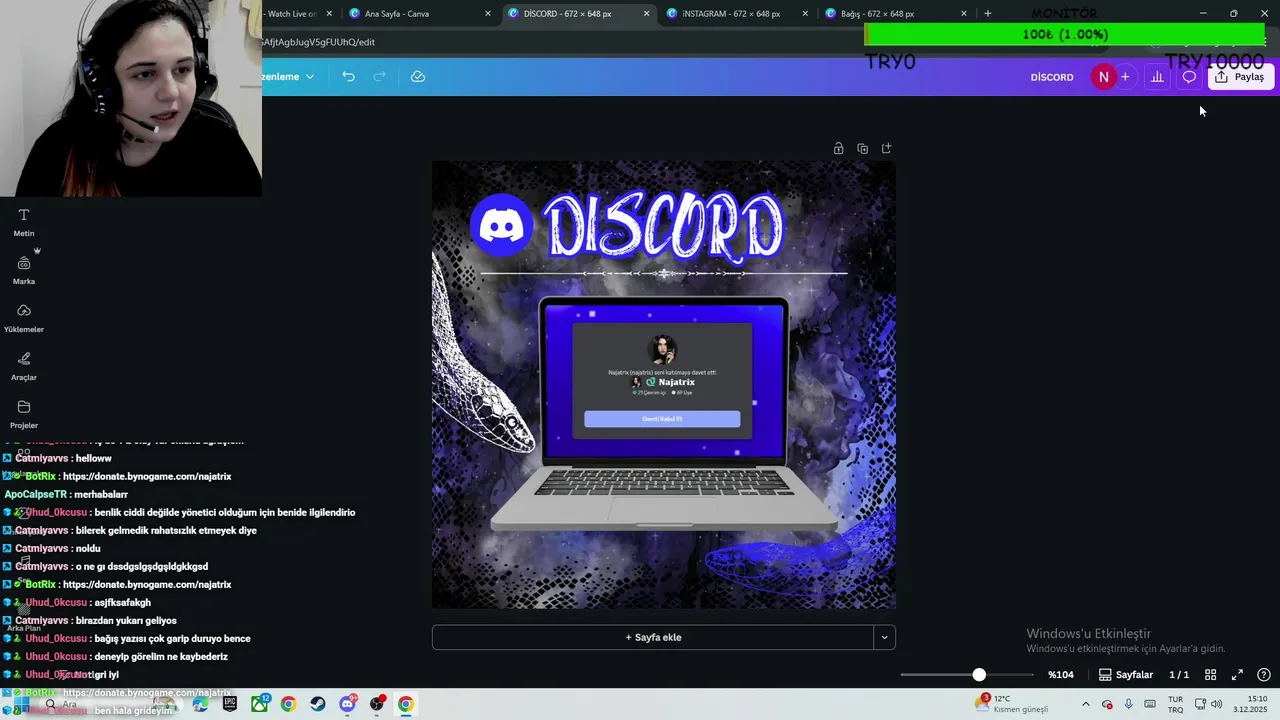Open the Sayfalar pages view
The image size is (1280, 720).
[x=1126, y=675]
